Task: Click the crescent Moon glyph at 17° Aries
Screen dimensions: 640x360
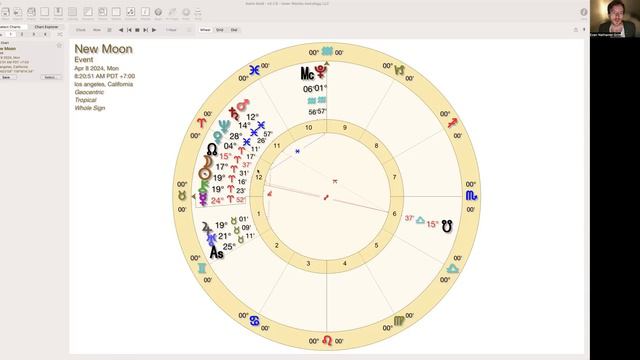Action: click(x=208, y=163)
